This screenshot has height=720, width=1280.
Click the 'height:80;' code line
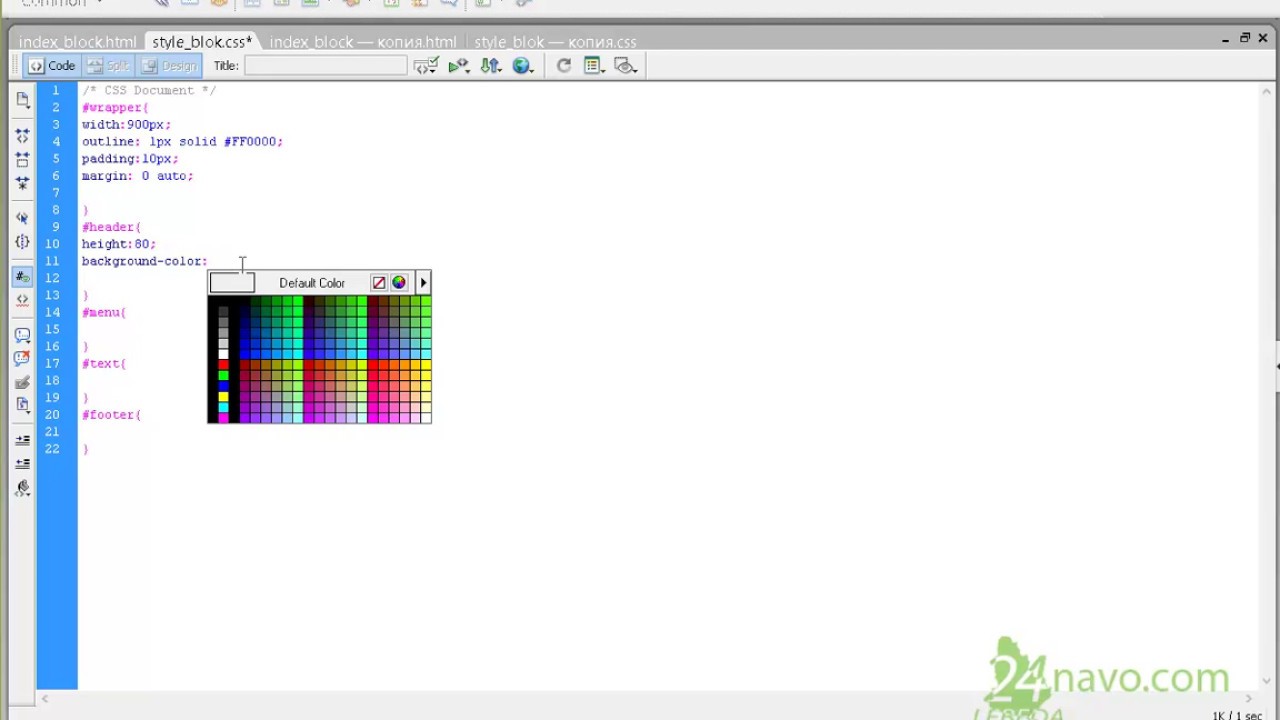[119, 243]
